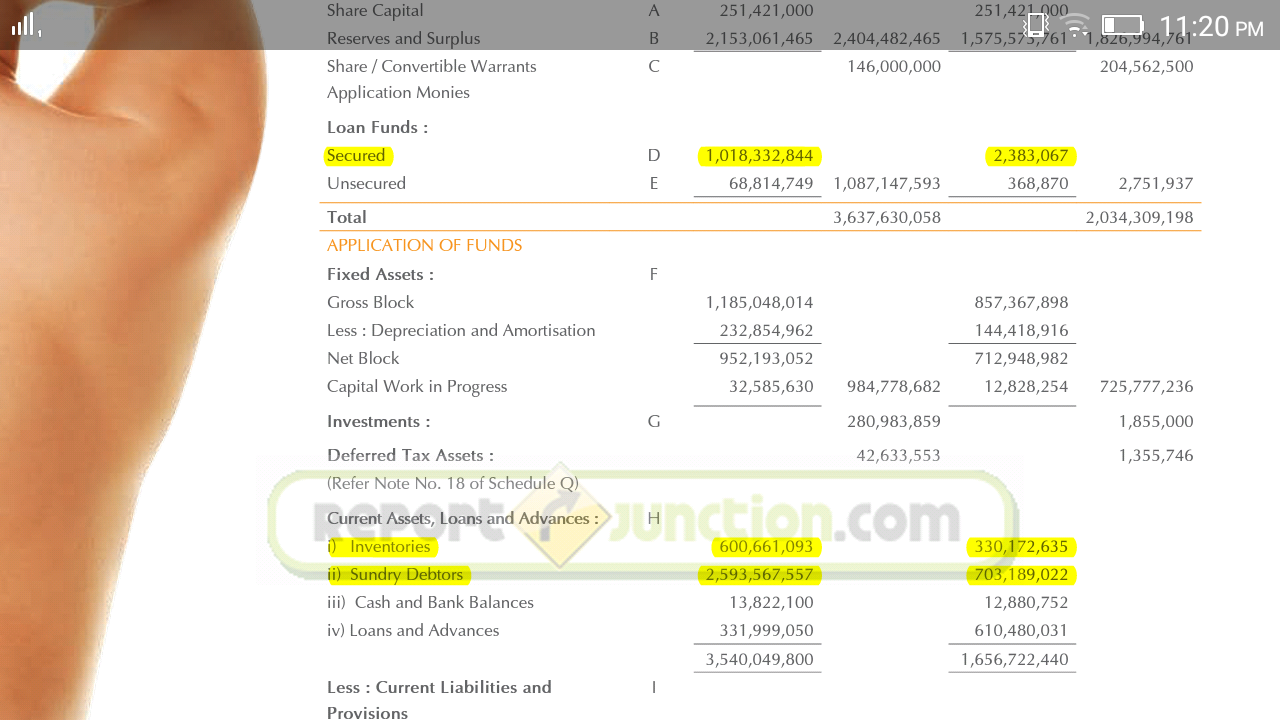
Task: Select investments value 280,983,859
Action: click(x=894, y=422)
